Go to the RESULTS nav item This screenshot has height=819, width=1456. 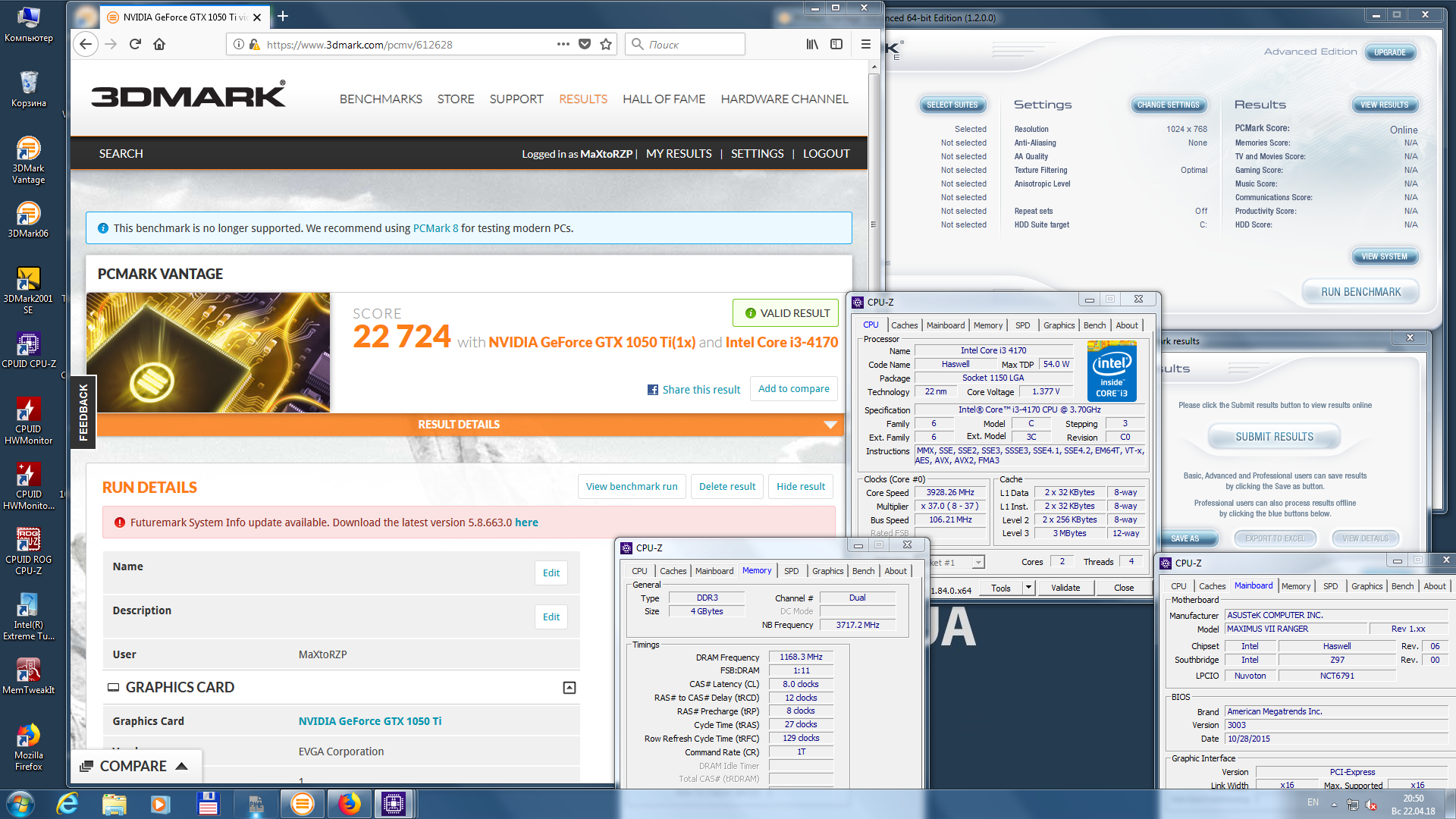[x=583, y=99]
